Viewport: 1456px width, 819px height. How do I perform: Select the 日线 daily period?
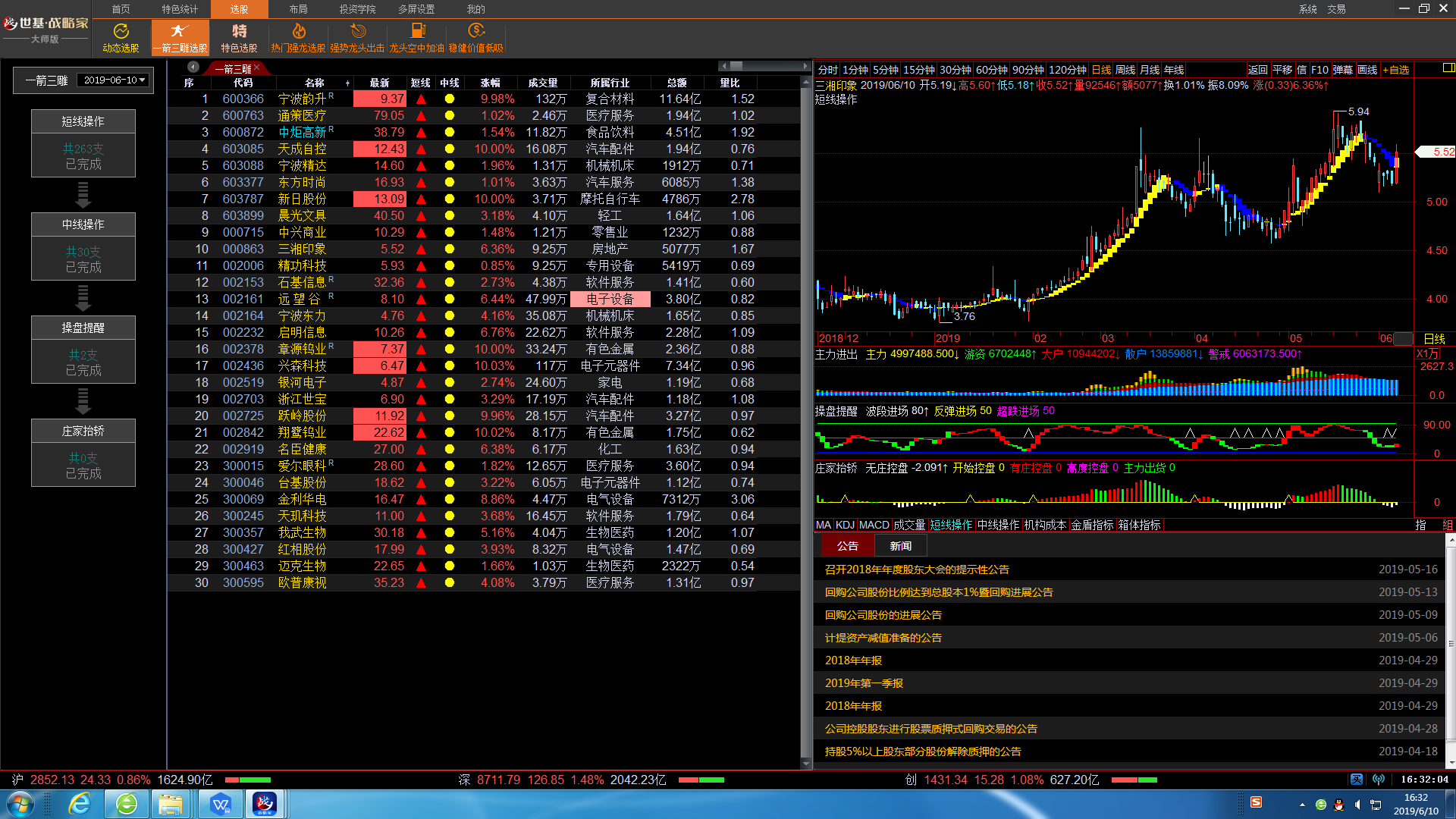(1101, 70)
